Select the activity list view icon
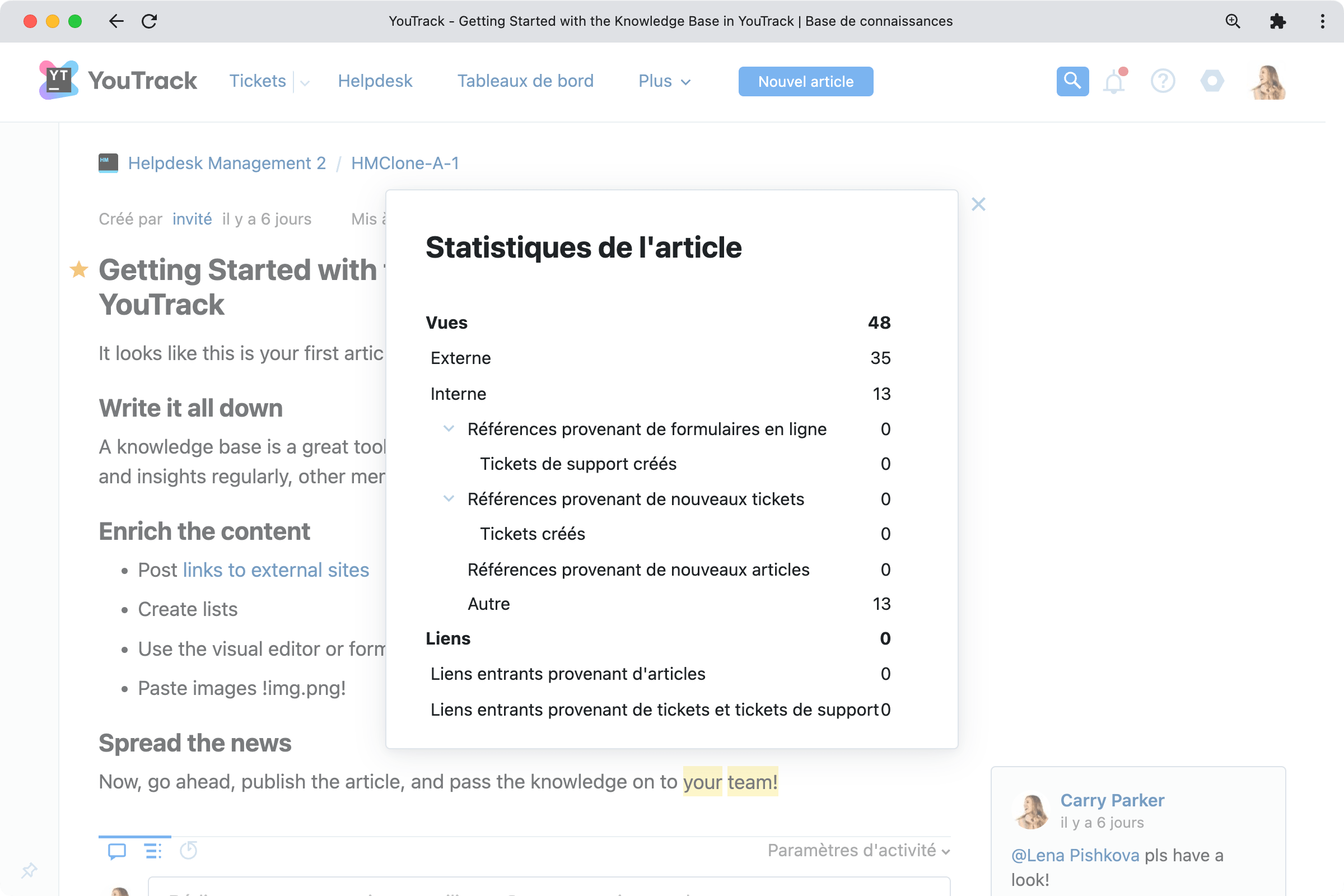1344x896 pixels. [x=152, y=851]
